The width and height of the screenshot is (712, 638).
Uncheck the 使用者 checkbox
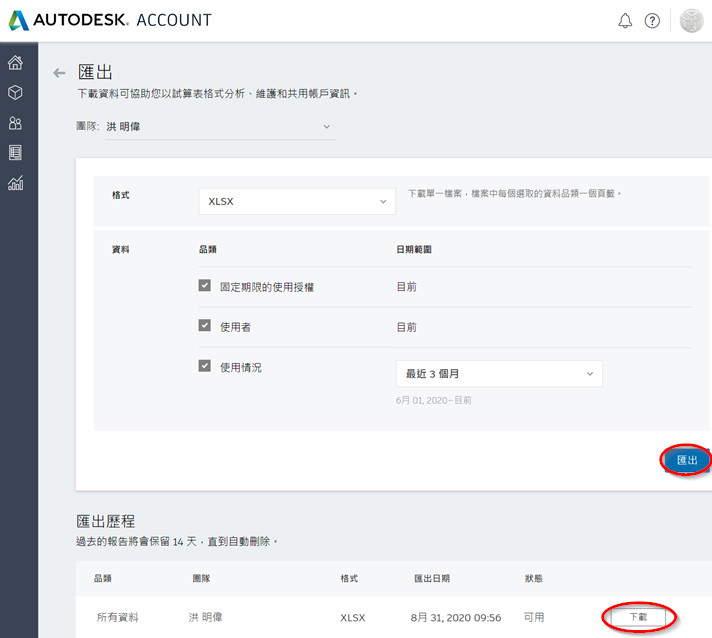click(x=204, y=326)
